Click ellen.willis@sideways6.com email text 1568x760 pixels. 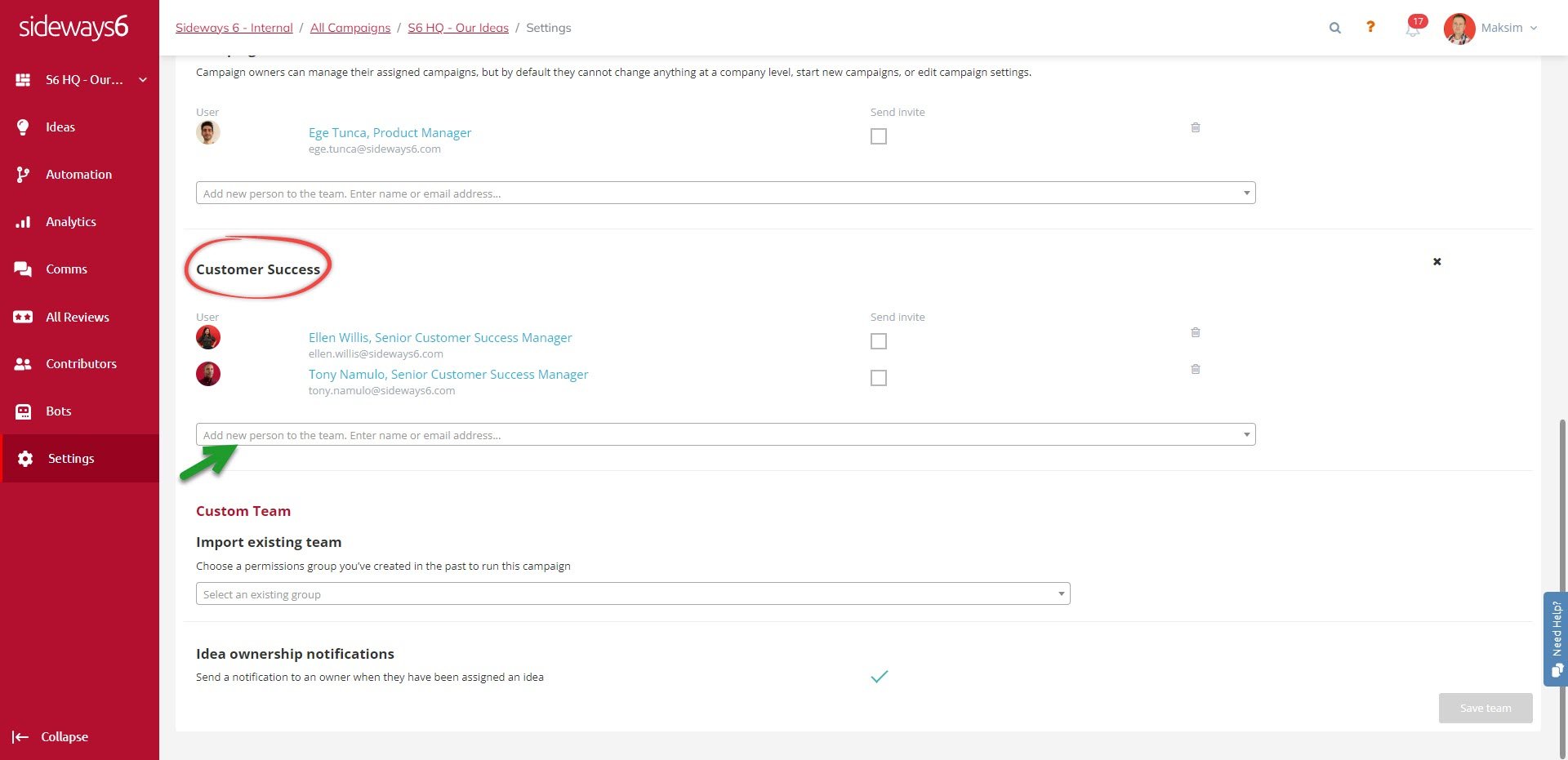pos(376,354)
